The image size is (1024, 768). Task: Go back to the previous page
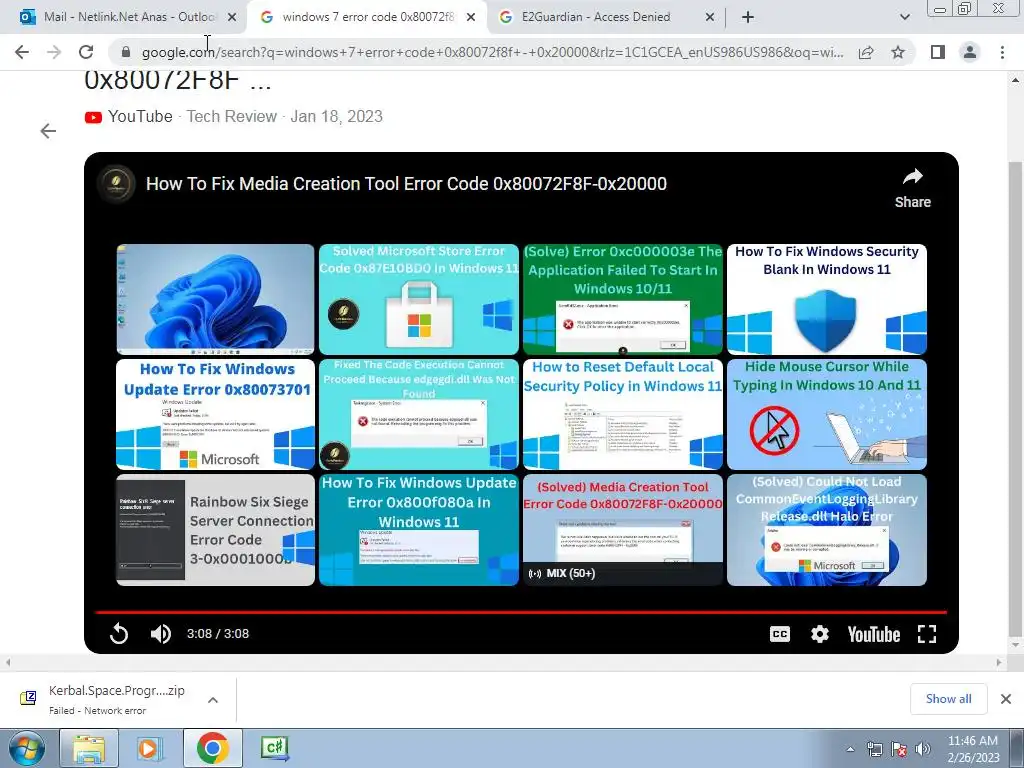point(22,52)
